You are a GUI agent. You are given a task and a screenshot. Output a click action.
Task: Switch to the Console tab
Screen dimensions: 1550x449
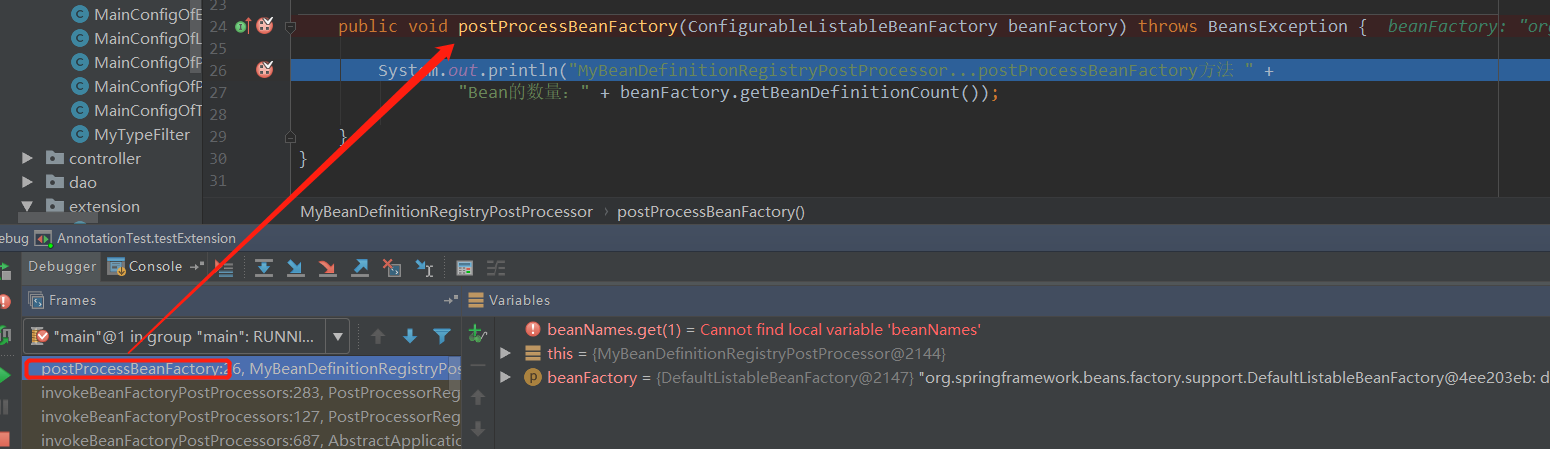coord(145,266)
